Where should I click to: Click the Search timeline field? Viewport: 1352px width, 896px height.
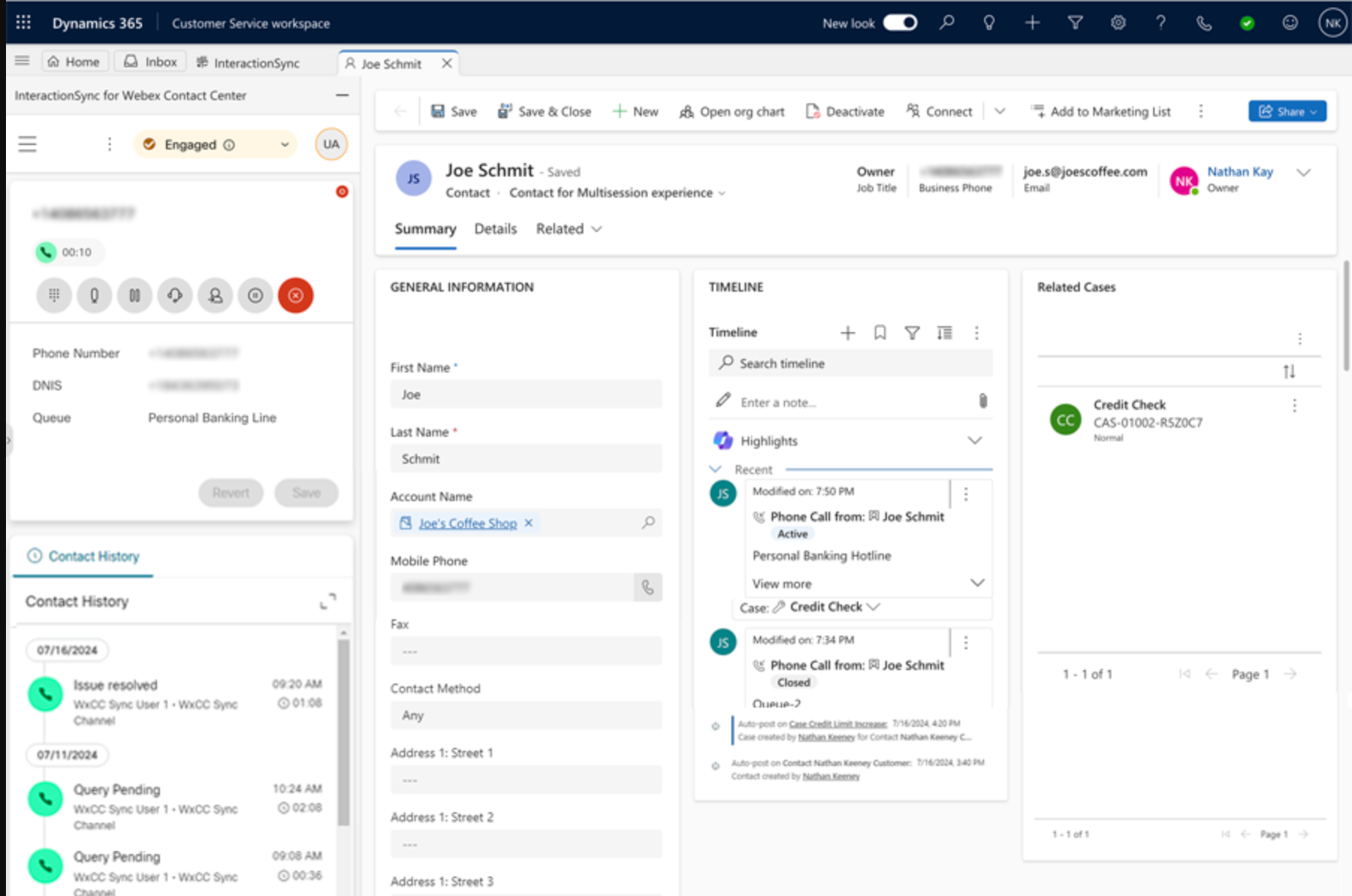click(x=850, y=363)
